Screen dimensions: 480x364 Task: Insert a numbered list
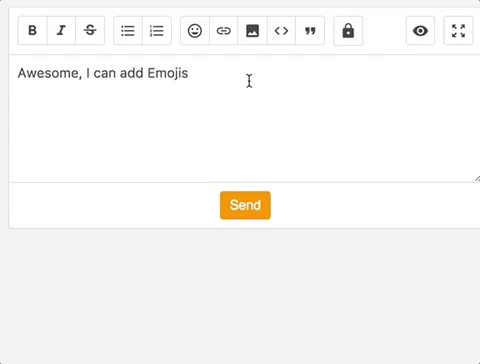coord(157,31)
